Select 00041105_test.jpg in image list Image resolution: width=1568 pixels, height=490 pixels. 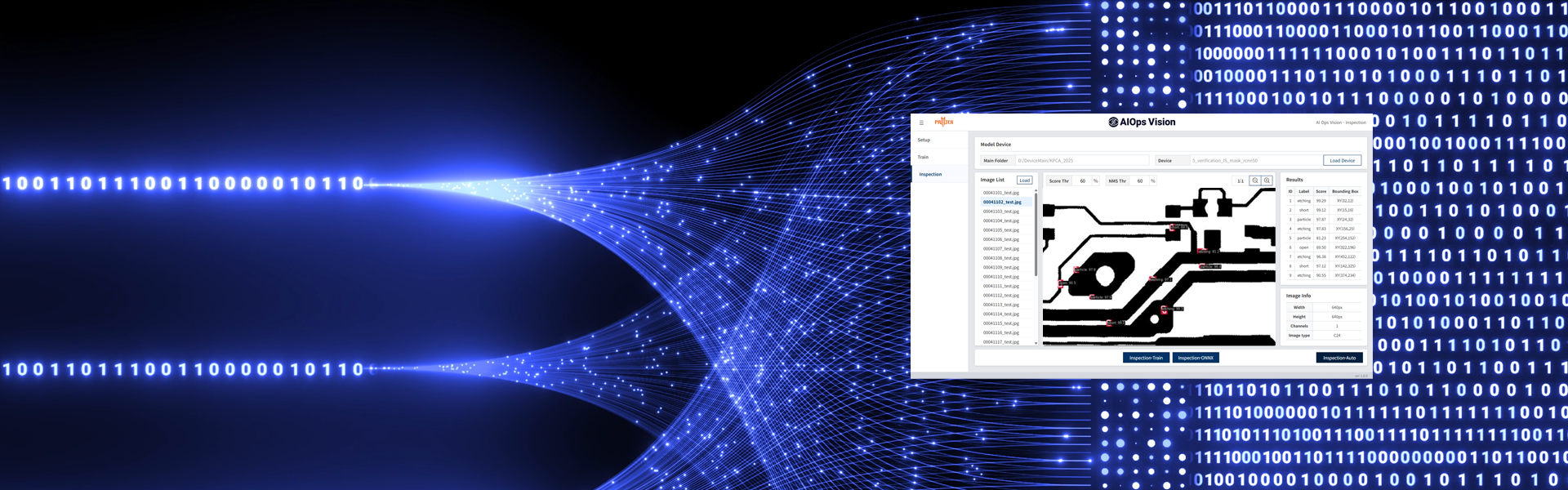coord(1000,230)
